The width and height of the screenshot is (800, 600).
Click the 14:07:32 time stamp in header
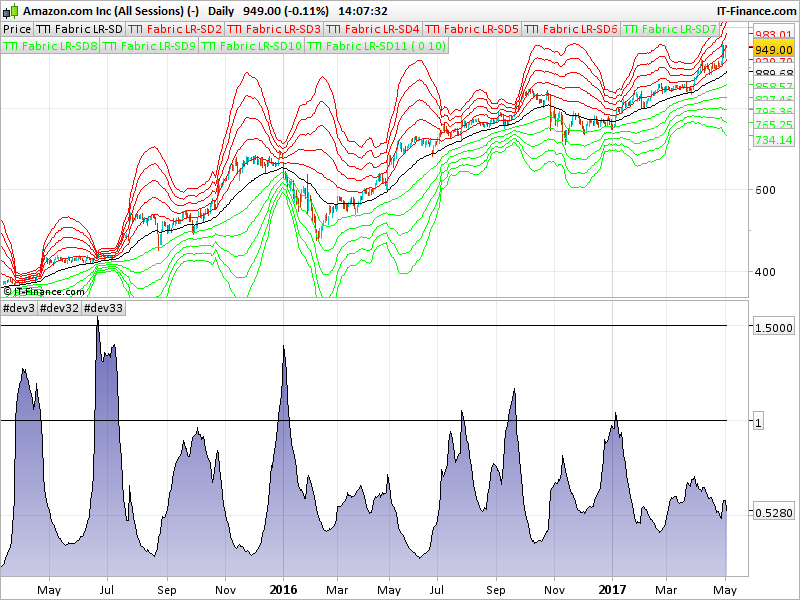point(363,11)
